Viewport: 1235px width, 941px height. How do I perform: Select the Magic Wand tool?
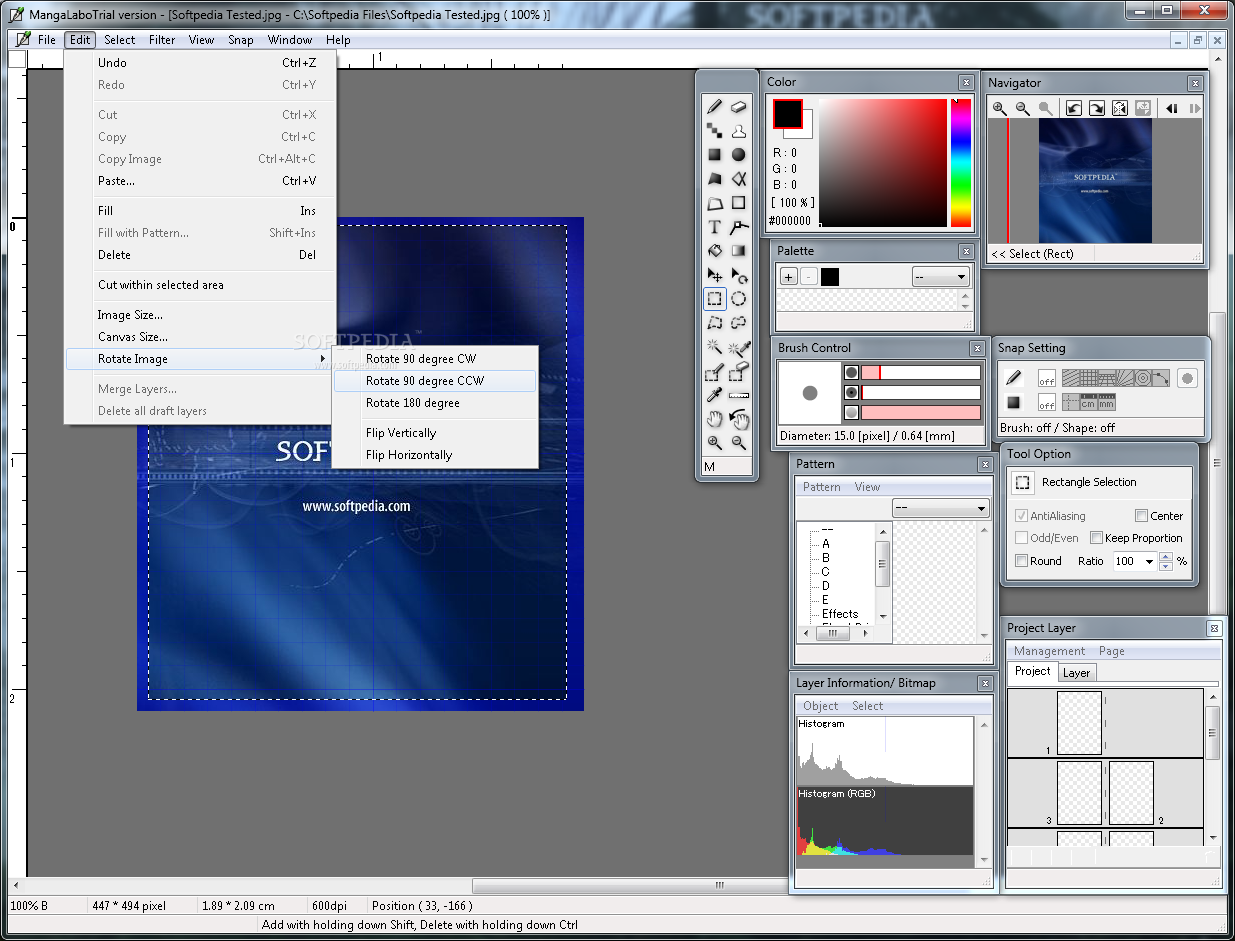pyautogui.click(x=715, y=346)
